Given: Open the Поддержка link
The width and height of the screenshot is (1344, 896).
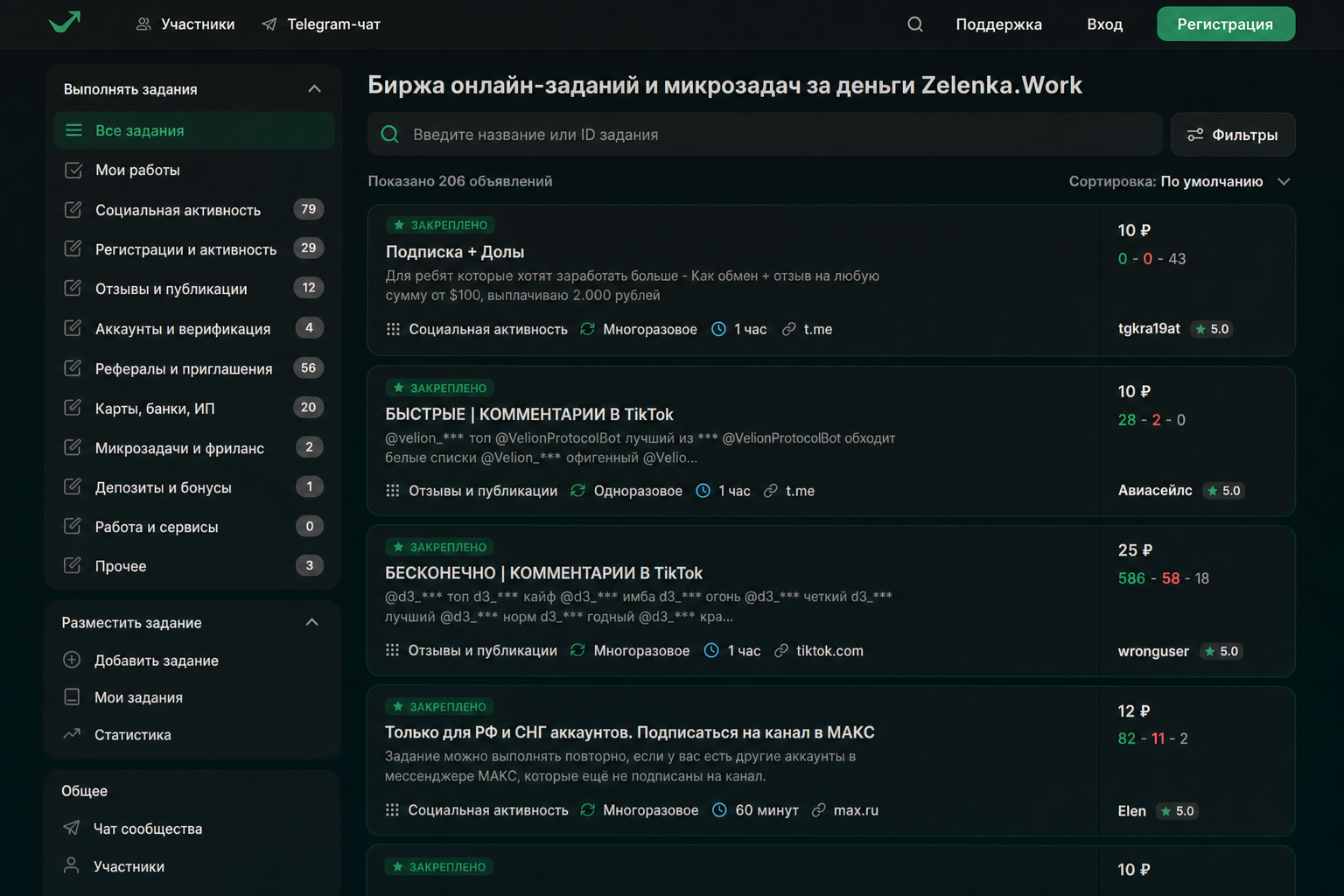Looking at the screenshot, I should tap(998, 24).
